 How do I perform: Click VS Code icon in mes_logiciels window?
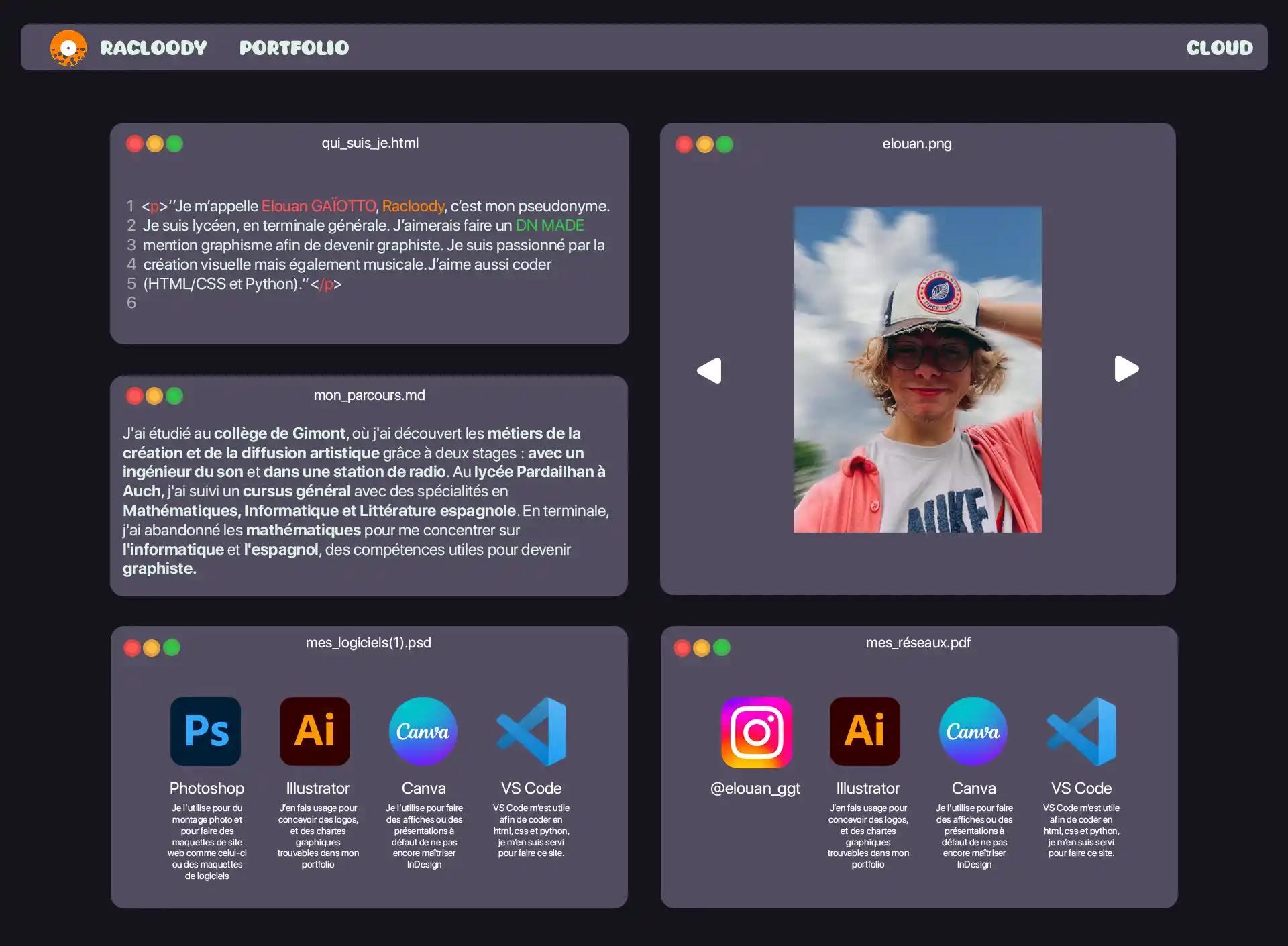531,731
